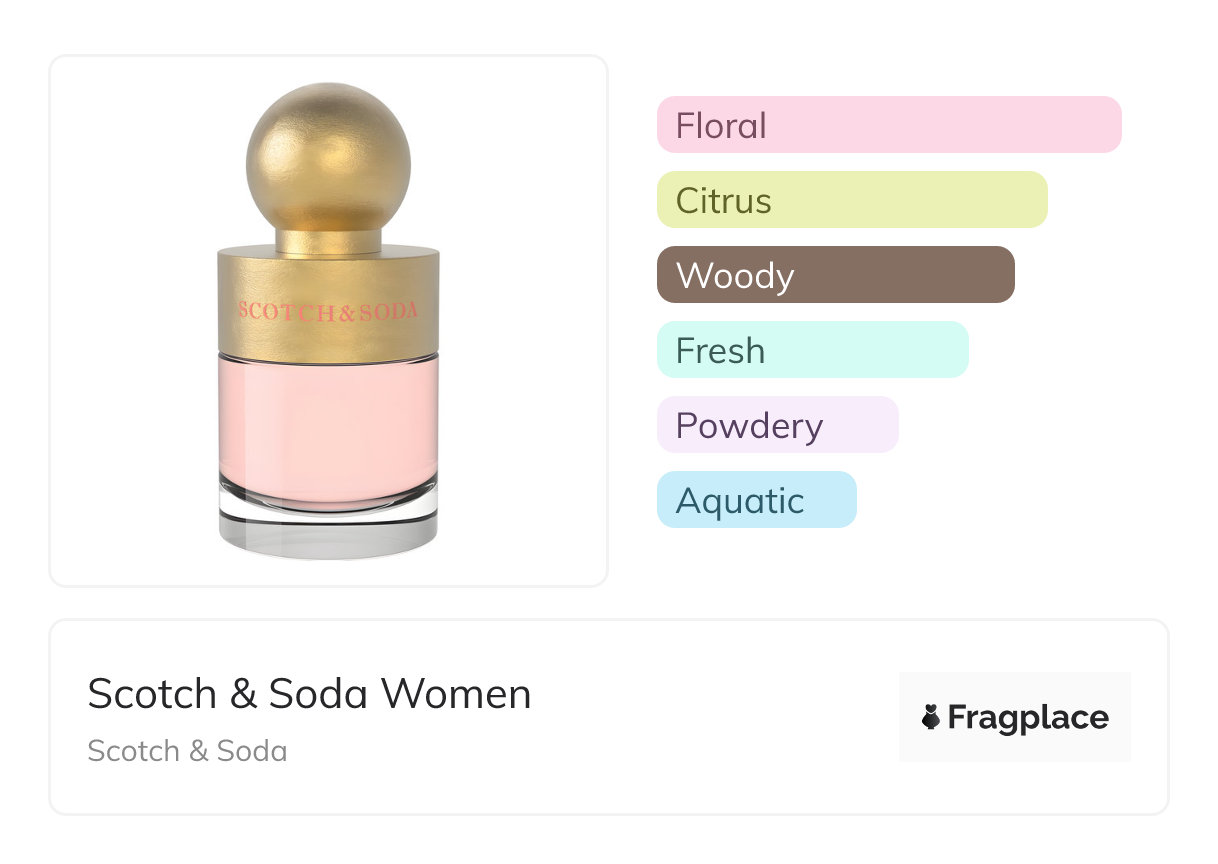This screenshot has height=864, width=1218.
Task: Click the word Floral in the pink bar
Action: (721, 126)
